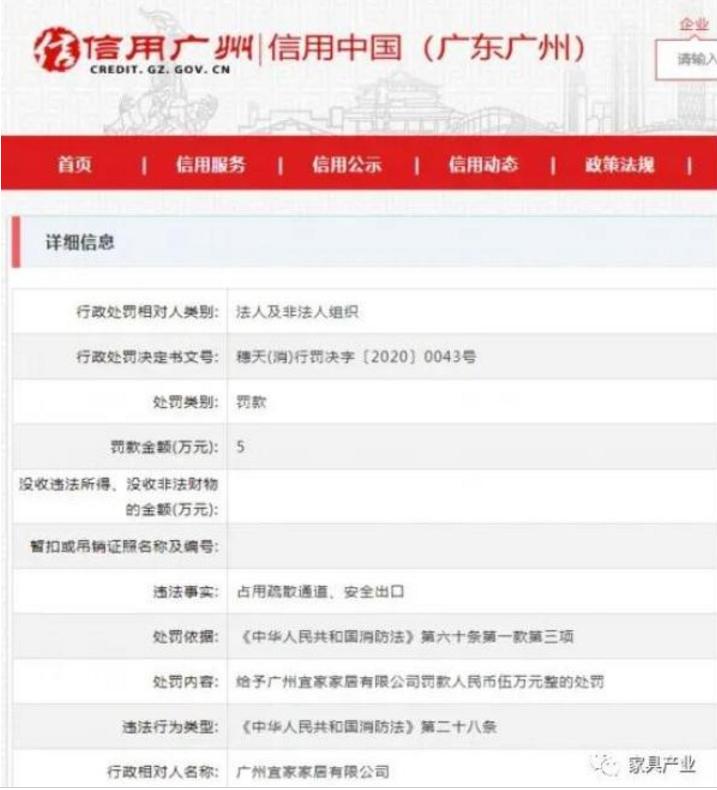Open the 政策法规 menu item

click(x=620, y=164)
